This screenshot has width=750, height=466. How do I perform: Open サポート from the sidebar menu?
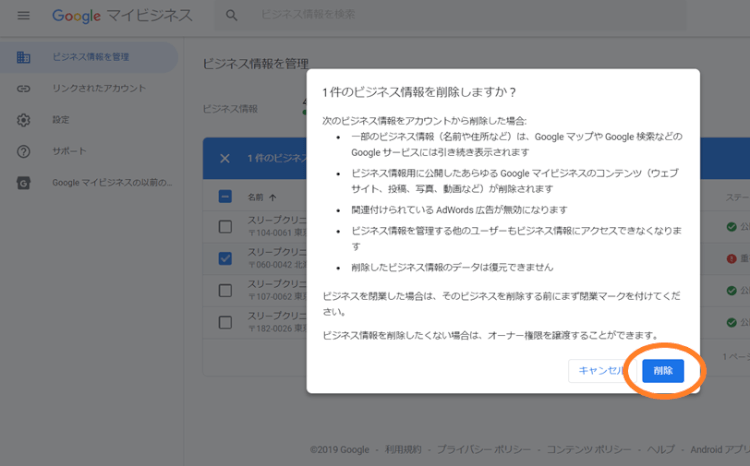tap(69, 151)
